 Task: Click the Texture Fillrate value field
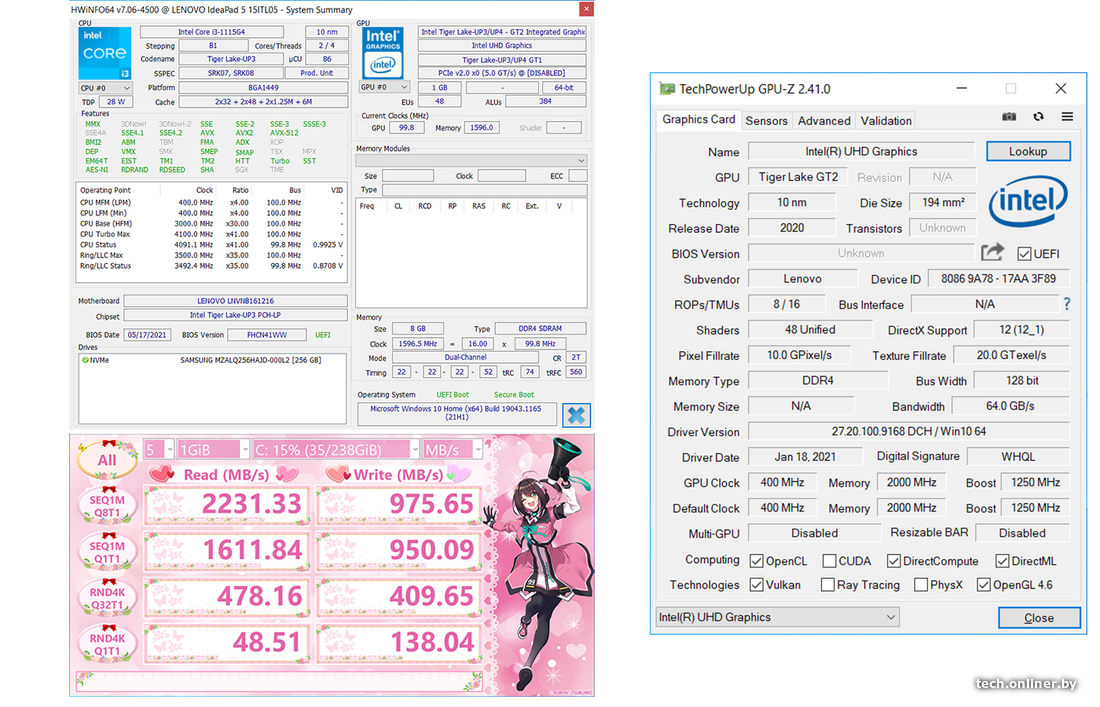(x=1009, y=355)
